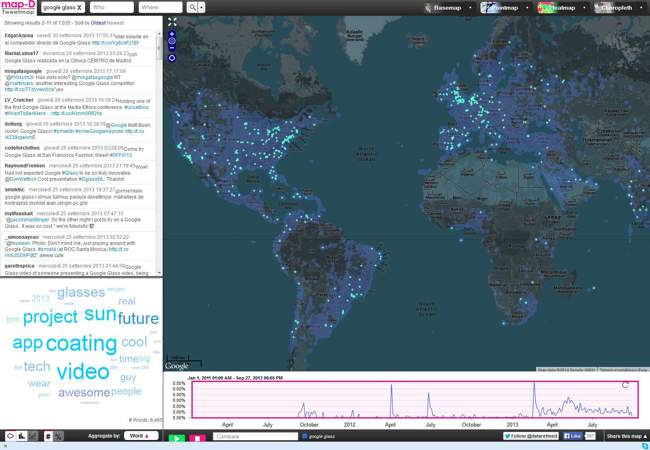Run search with the magnifier button
This screenshot has height=450, width=650.
[192, 7]
